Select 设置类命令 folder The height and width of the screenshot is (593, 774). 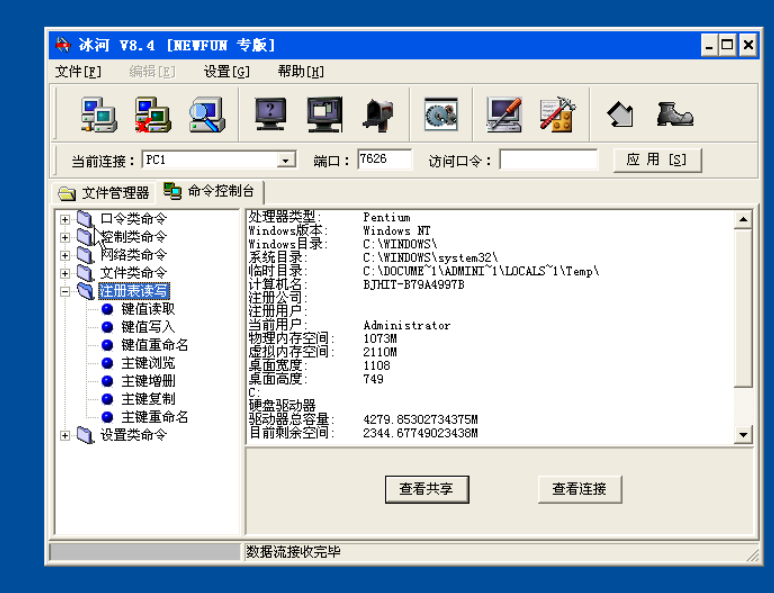[x=133, y=435]
